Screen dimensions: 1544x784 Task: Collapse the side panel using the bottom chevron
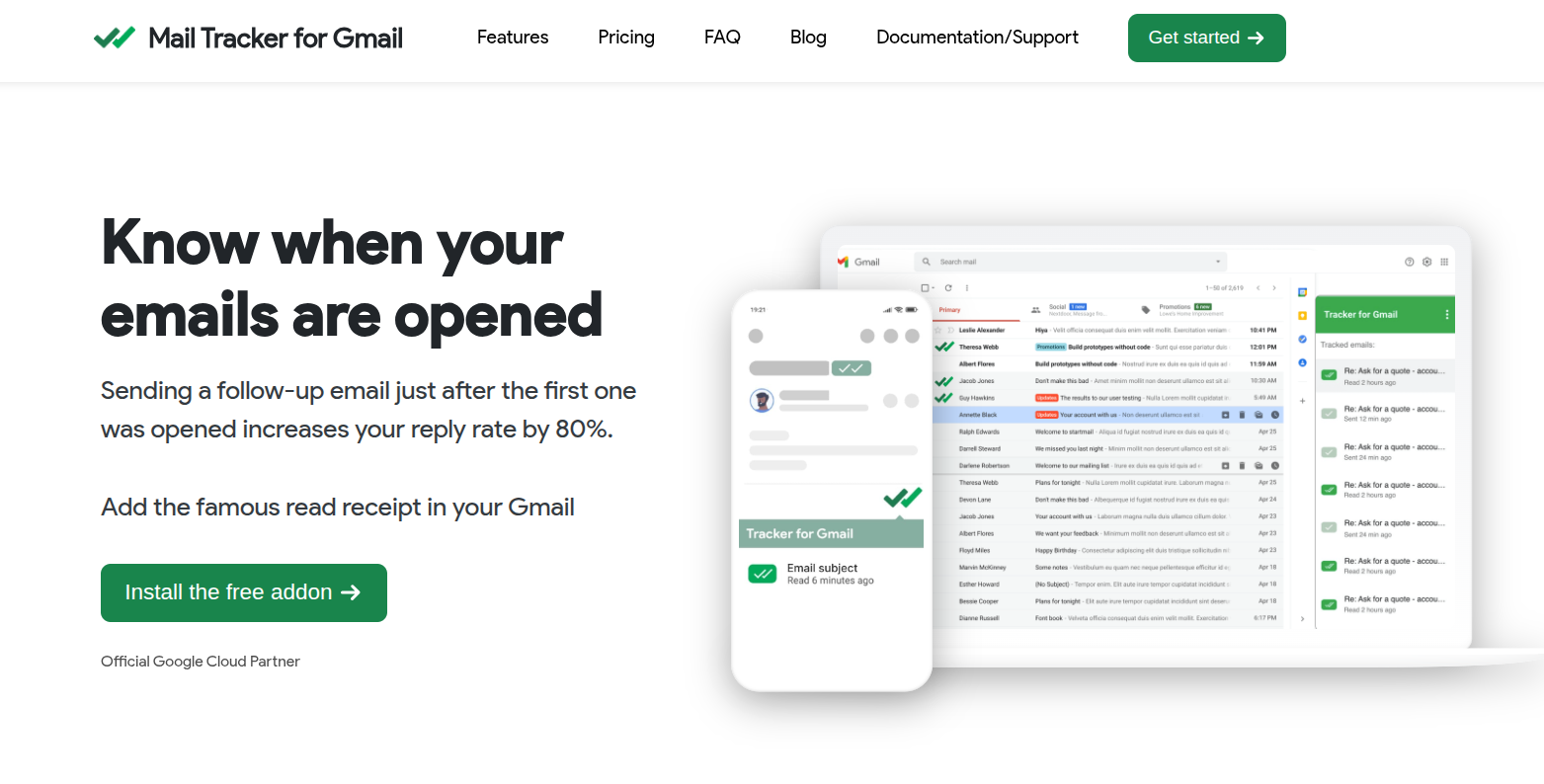tap(1302, 619)
